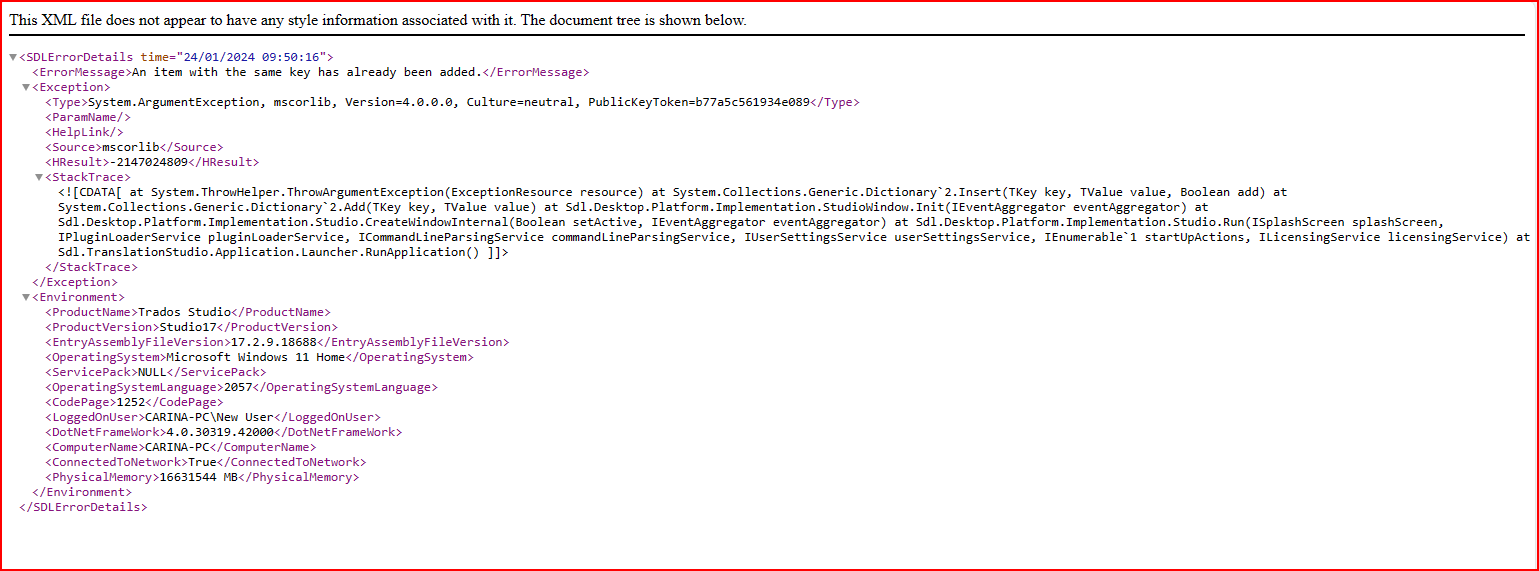The image size is (1539, 571).
Task: Collapse the SDLErrorDetails root node
Action: click(x=13, y=58)
